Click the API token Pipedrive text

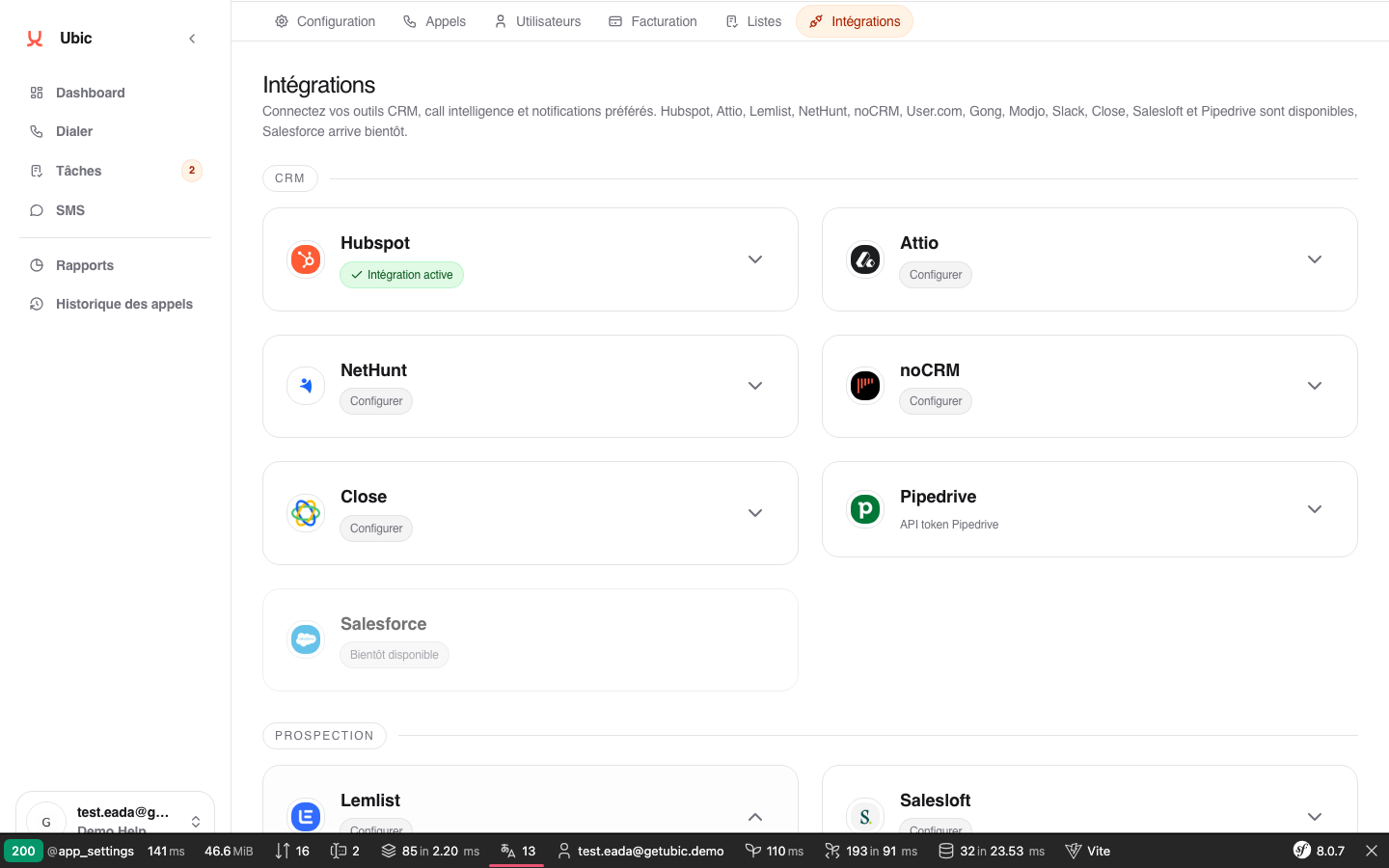point(949,525)
